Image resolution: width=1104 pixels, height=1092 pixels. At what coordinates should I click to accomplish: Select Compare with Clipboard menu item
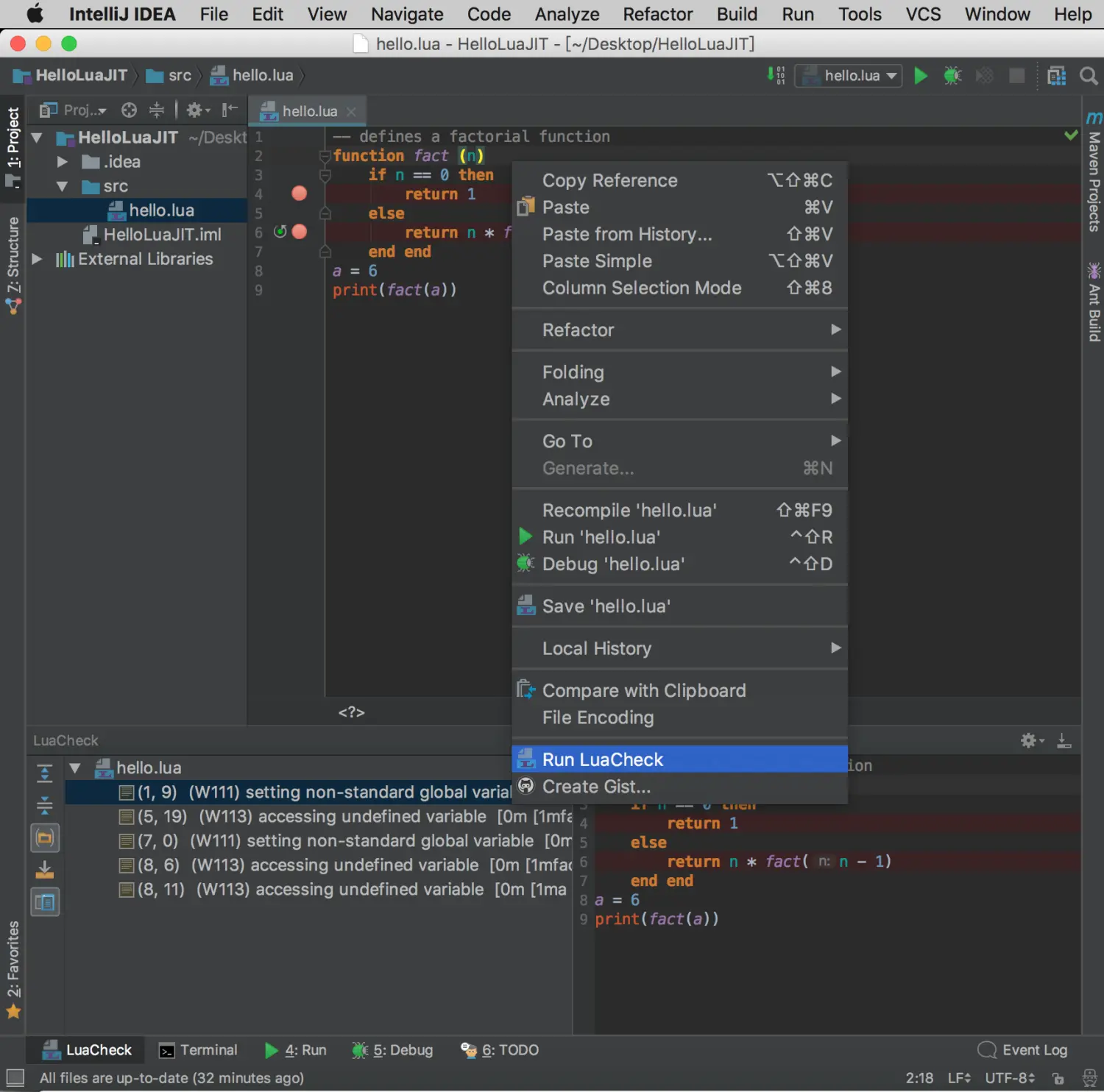tap(679, 690)
